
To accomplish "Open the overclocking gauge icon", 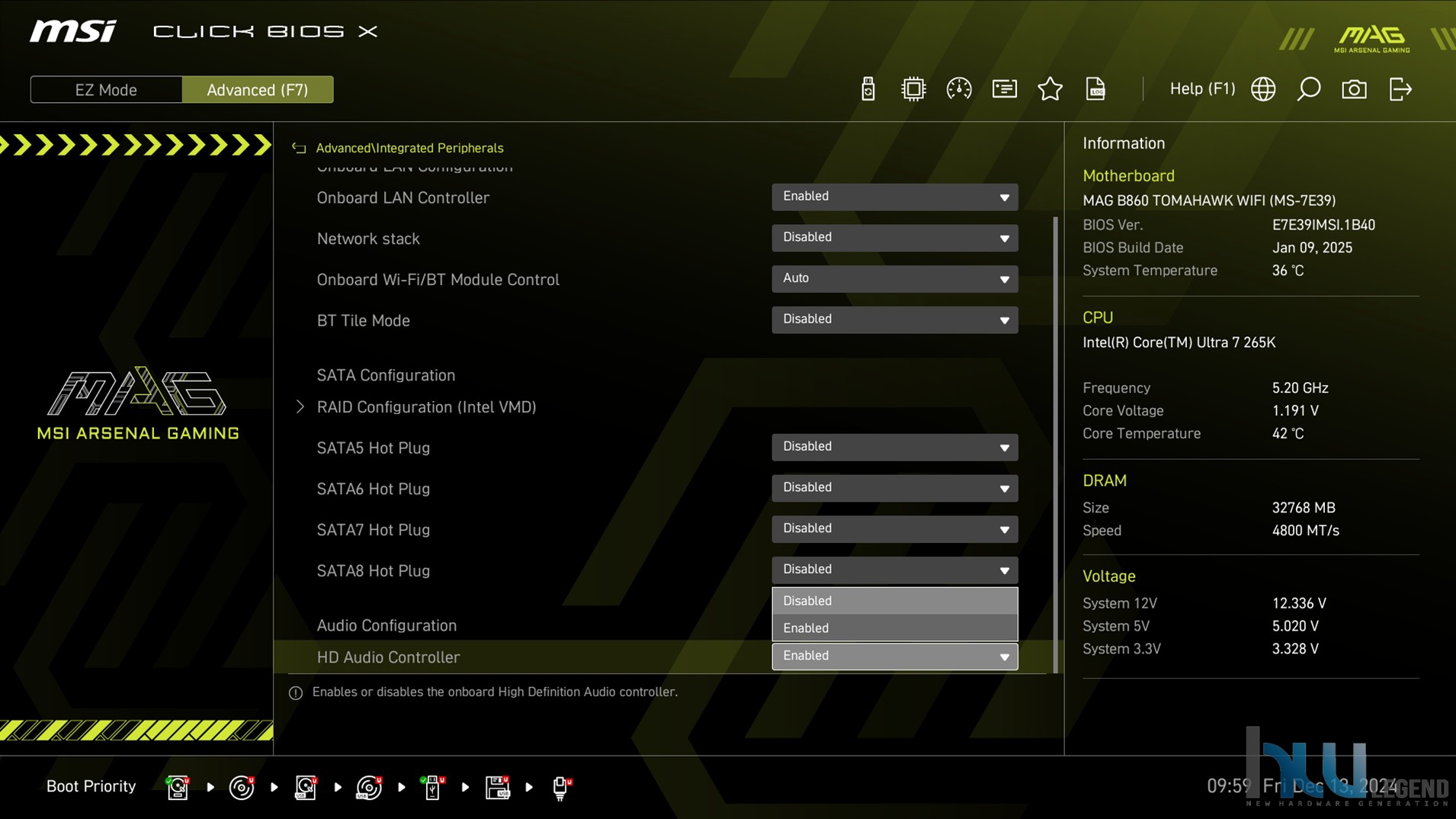I will tap(958, 89).
